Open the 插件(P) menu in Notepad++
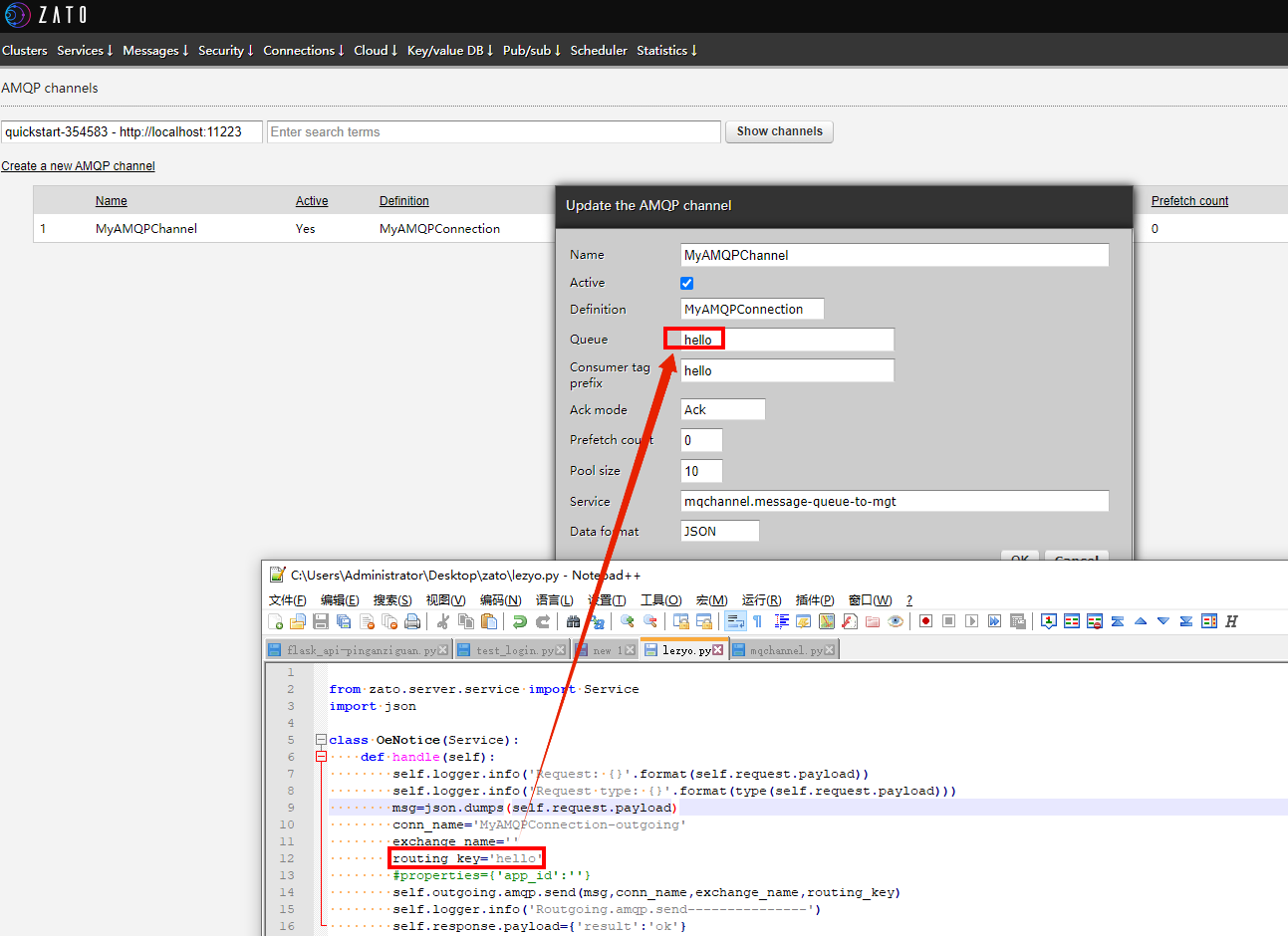Image resolution: width=1288 pixels, height=936 pixels. point(815,599)
